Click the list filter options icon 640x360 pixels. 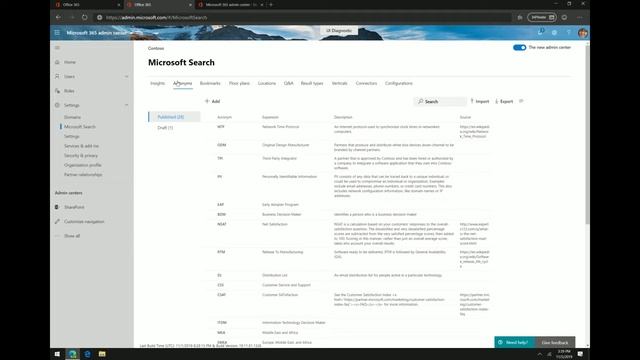521,101
